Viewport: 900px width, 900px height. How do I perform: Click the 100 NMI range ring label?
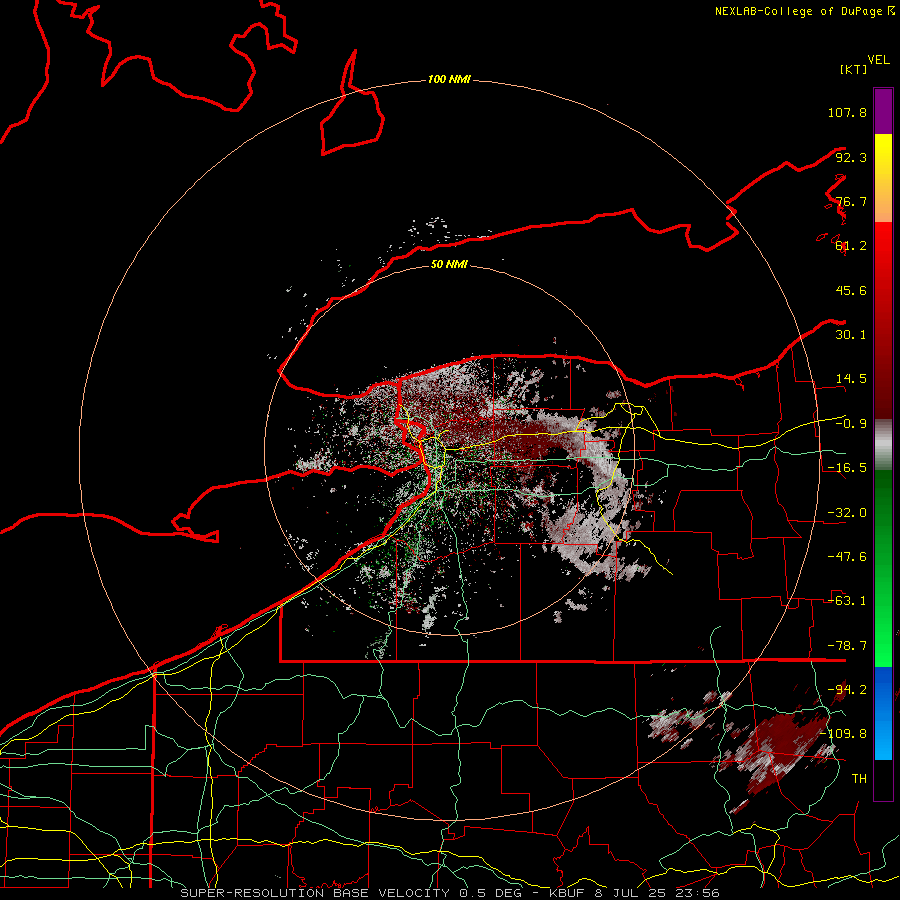(449, 79)
